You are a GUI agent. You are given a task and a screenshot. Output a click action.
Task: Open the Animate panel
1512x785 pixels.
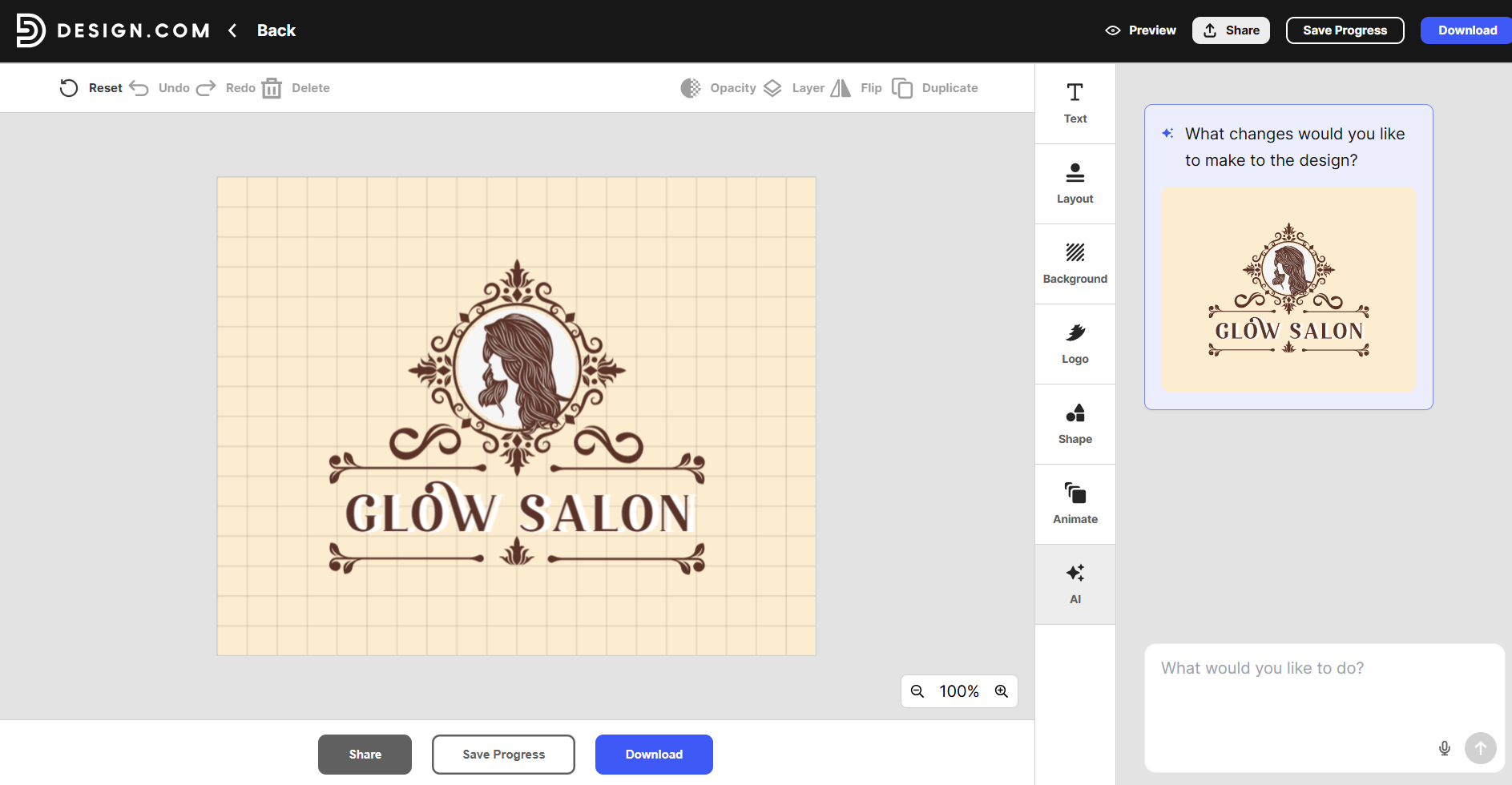(1075, 505)
